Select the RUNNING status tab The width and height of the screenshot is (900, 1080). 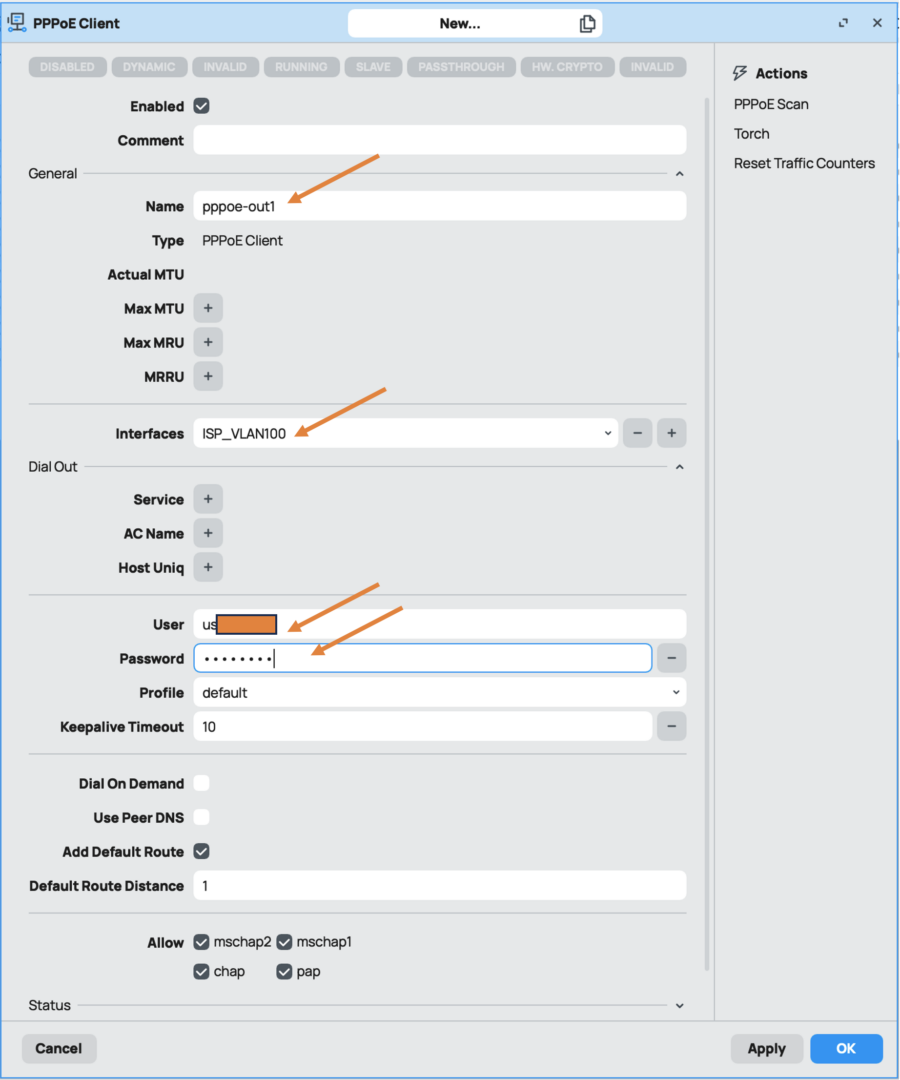click(x=301, y=67)
